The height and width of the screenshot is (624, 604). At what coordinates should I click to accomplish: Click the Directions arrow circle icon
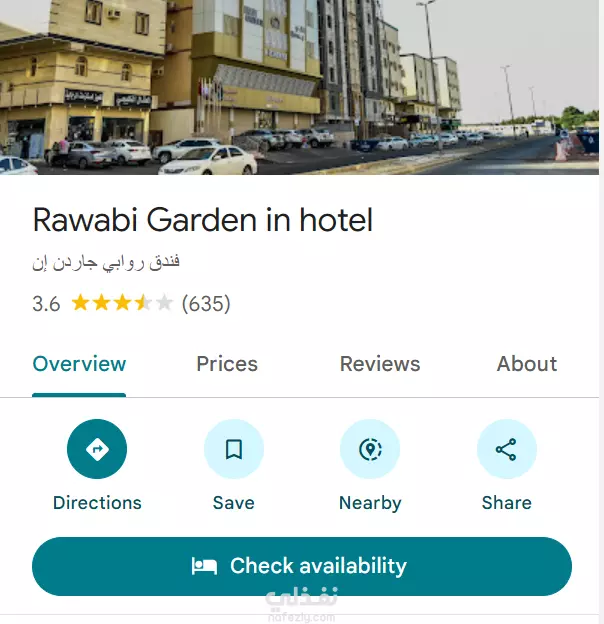97,449
